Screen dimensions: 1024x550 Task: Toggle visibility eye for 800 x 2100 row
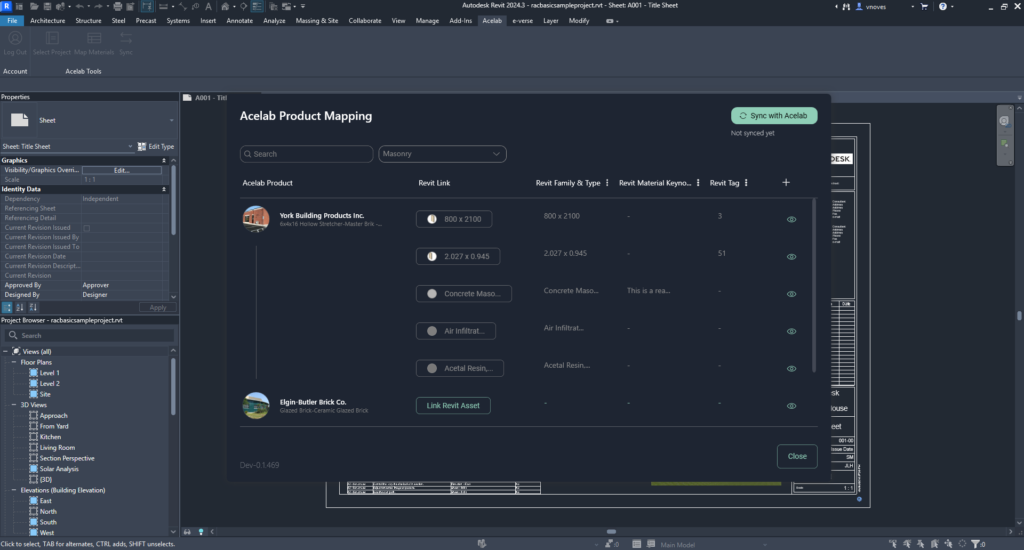point(791,219)
